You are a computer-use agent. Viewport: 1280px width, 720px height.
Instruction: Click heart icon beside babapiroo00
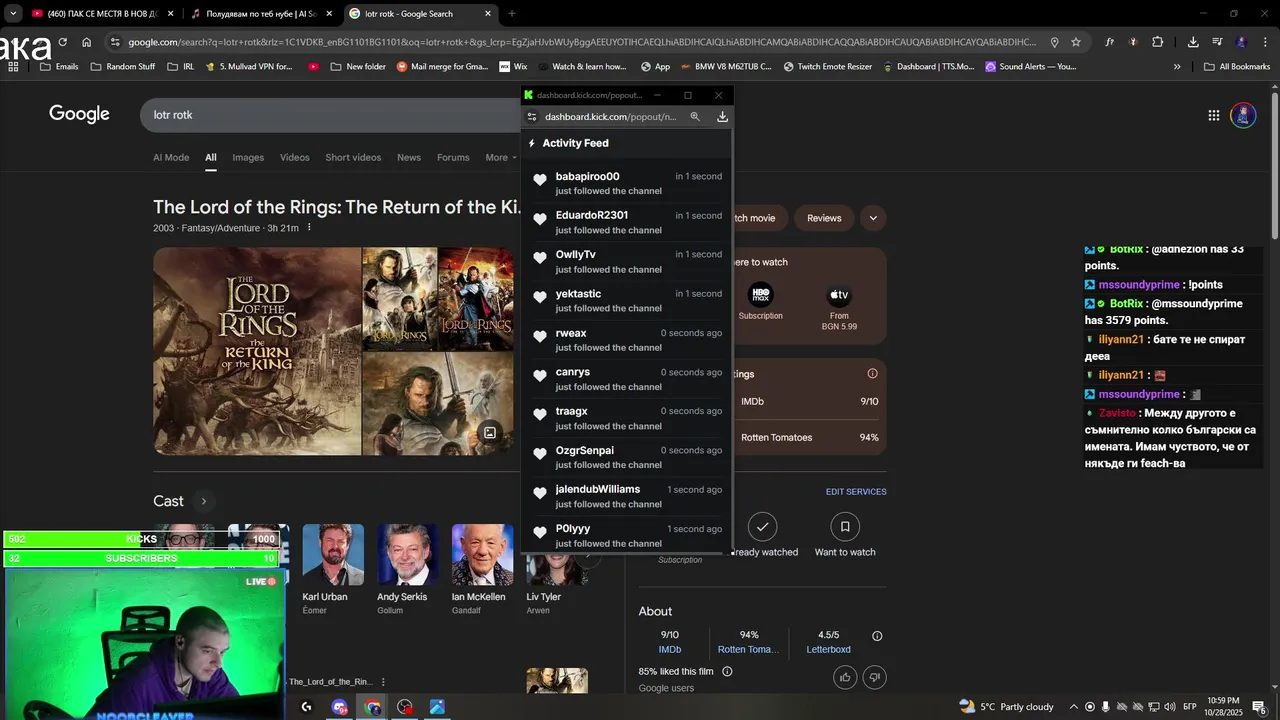[x=540, y=180]
